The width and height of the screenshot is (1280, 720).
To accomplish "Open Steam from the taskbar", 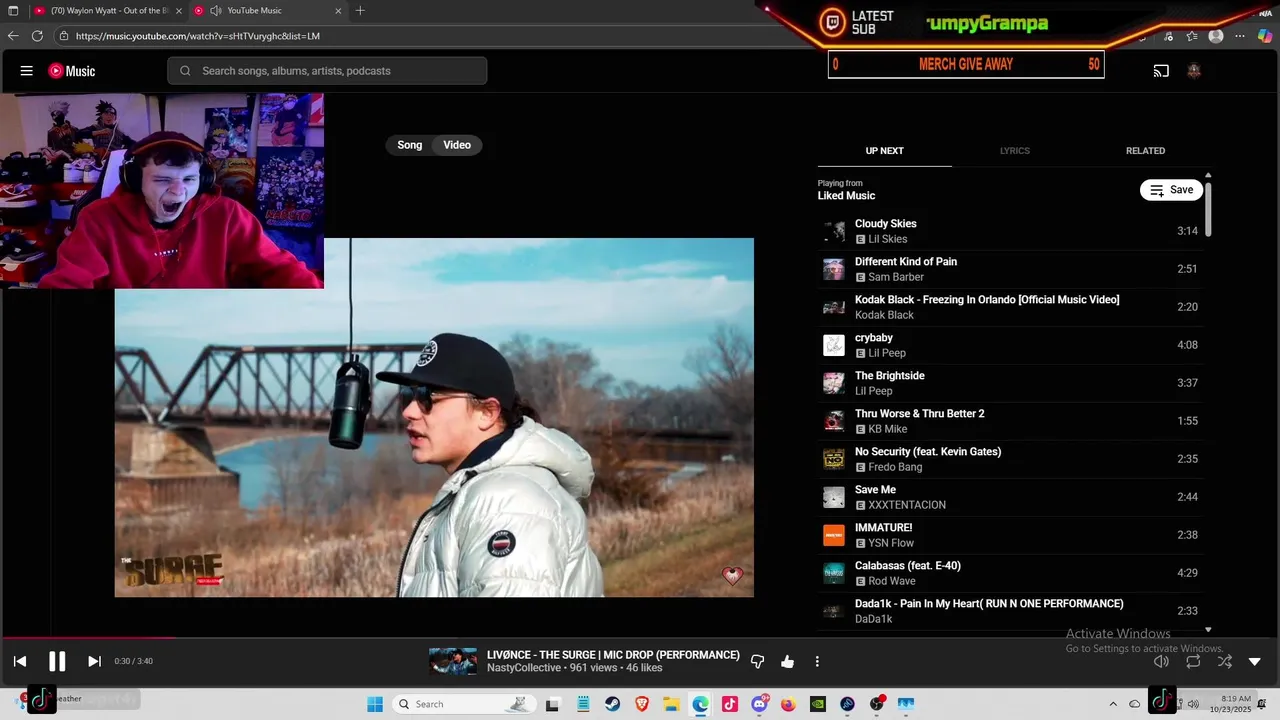I will coord(612,704).
